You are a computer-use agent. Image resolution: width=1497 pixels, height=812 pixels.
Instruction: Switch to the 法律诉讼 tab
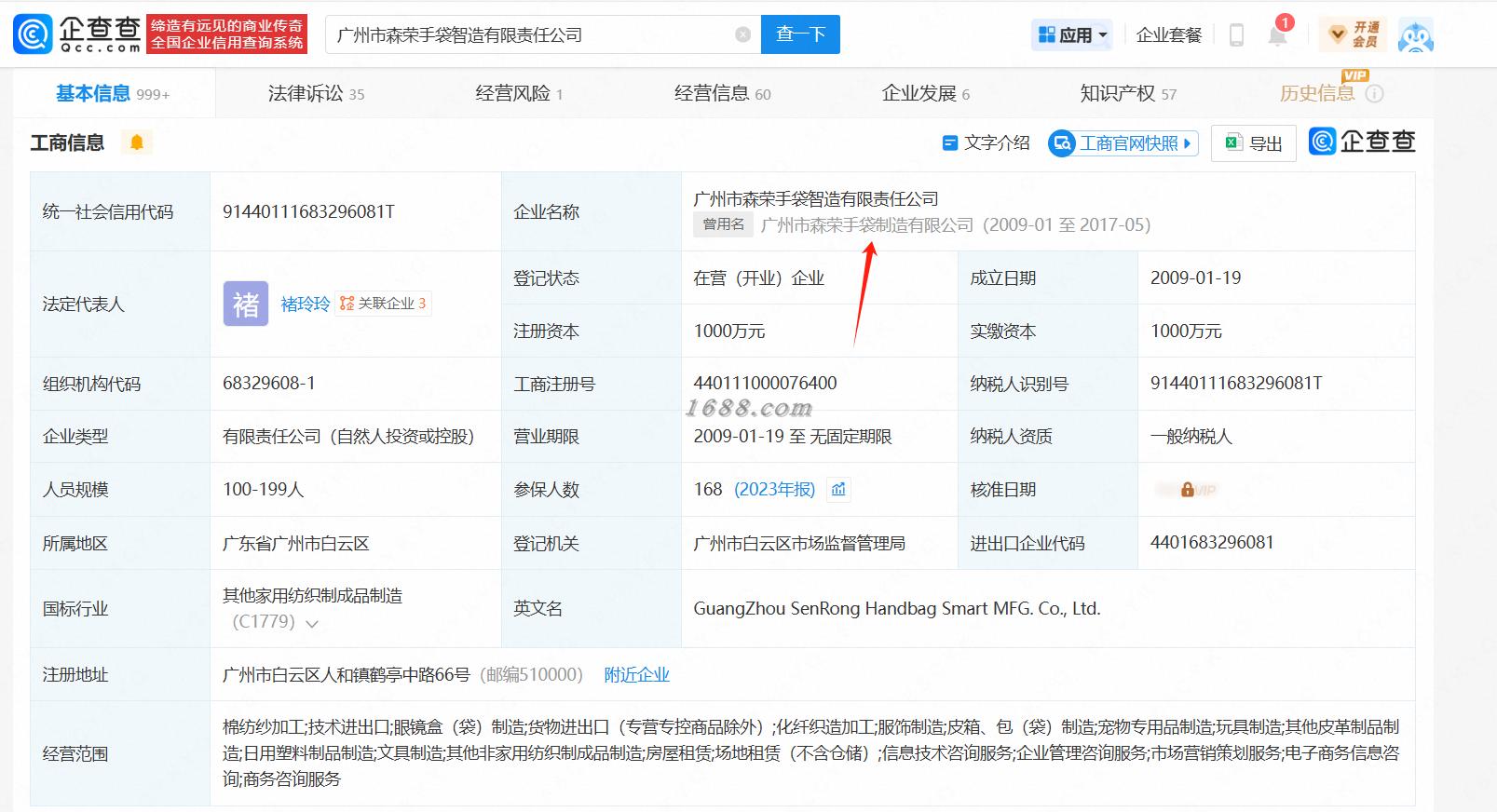coord(317,94)
